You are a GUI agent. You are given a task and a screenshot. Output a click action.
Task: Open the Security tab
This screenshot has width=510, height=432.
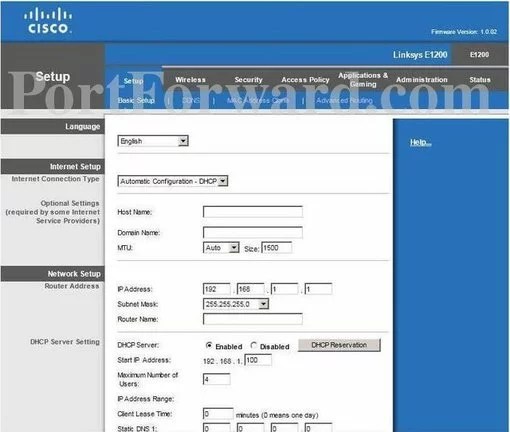[248, 80]
